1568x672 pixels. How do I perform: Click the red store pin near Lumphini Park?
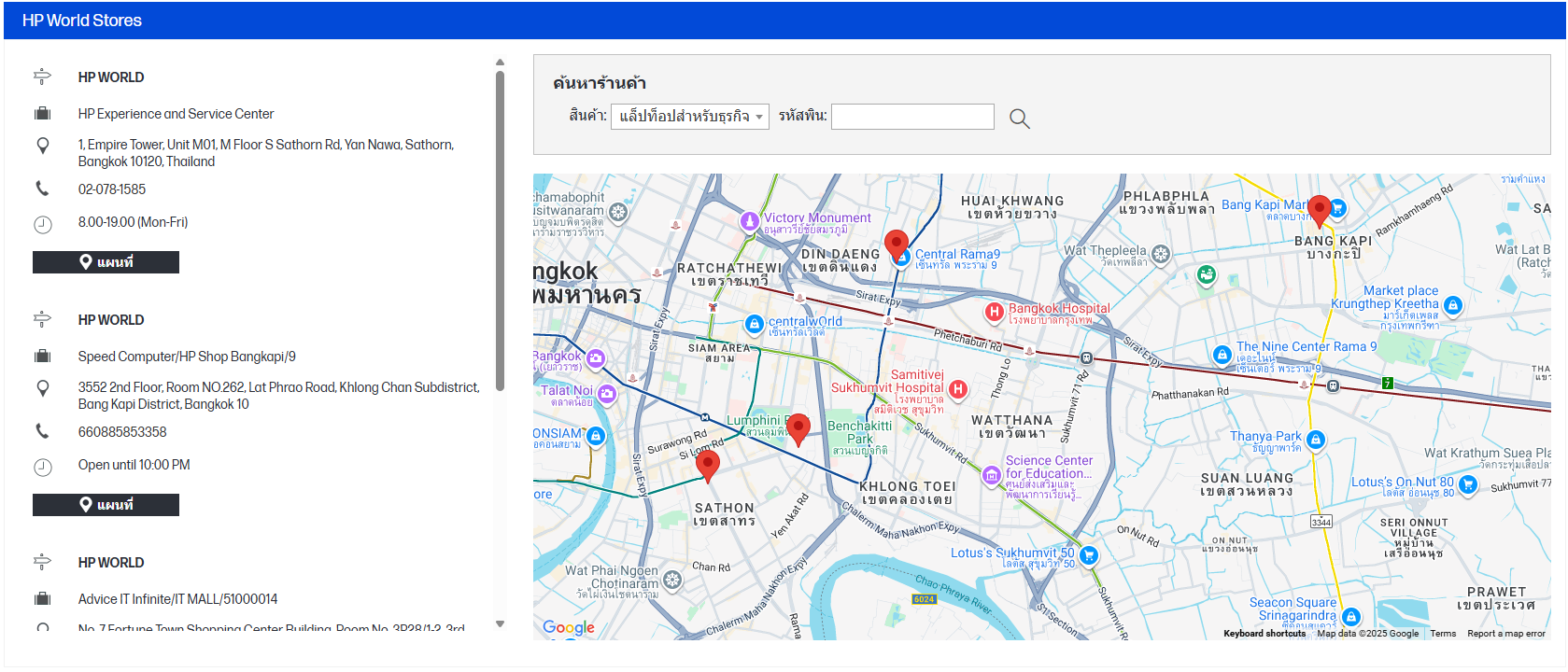tap(798, 428)
